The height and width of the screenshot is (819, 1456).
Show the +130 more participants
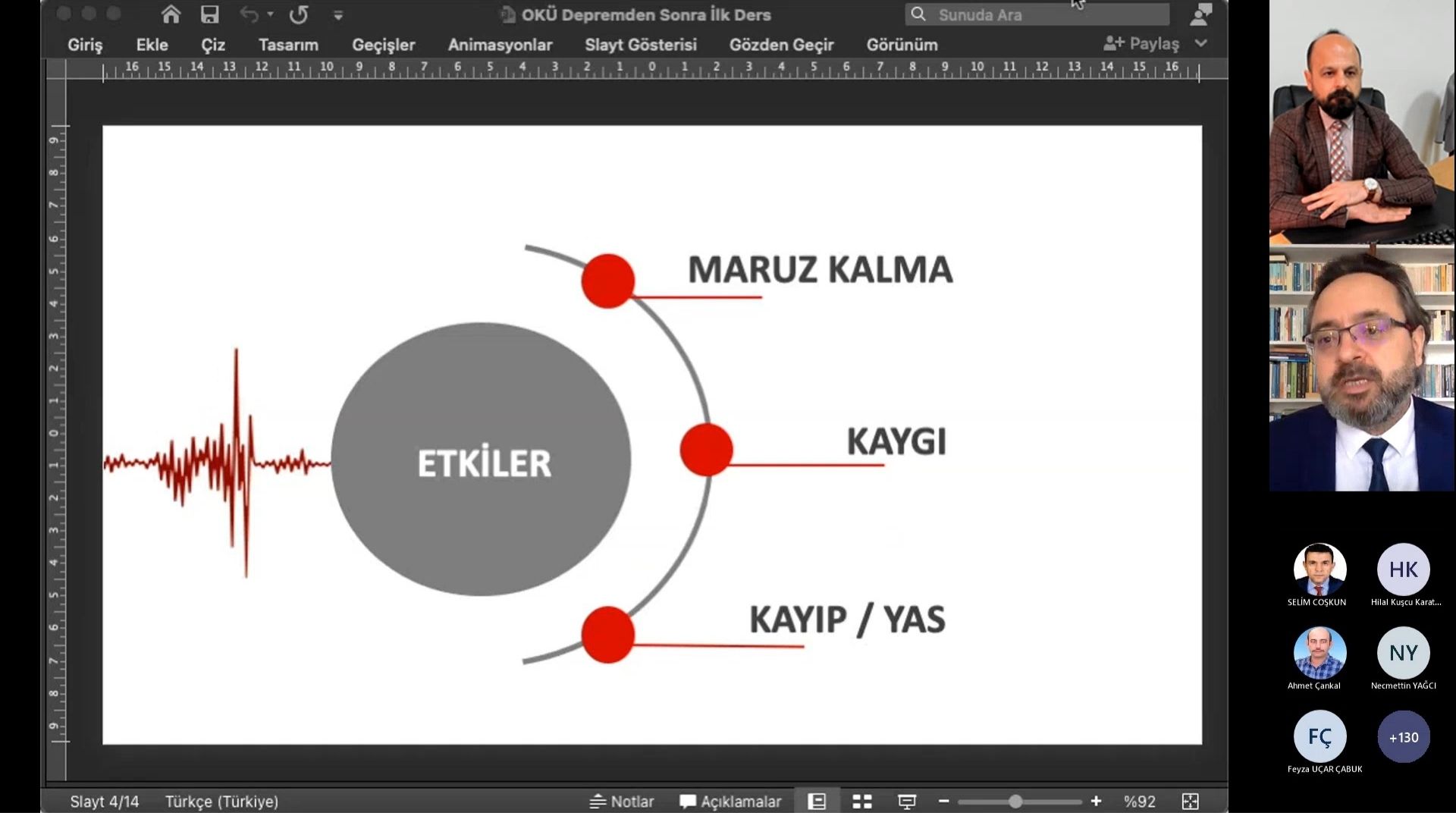coord(1403,737)
